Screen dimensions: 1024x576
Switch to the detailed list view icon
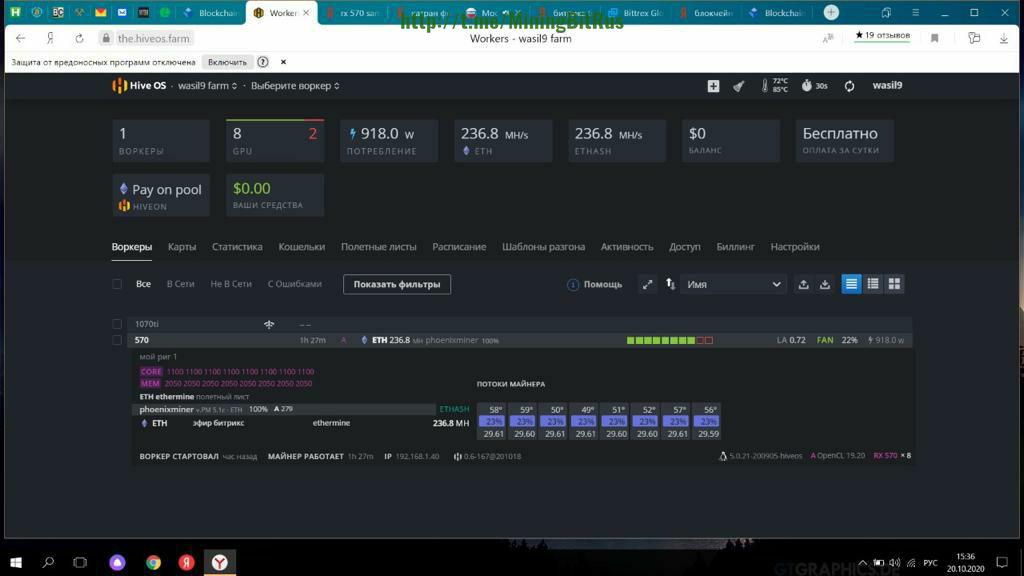tap(851, 283)
